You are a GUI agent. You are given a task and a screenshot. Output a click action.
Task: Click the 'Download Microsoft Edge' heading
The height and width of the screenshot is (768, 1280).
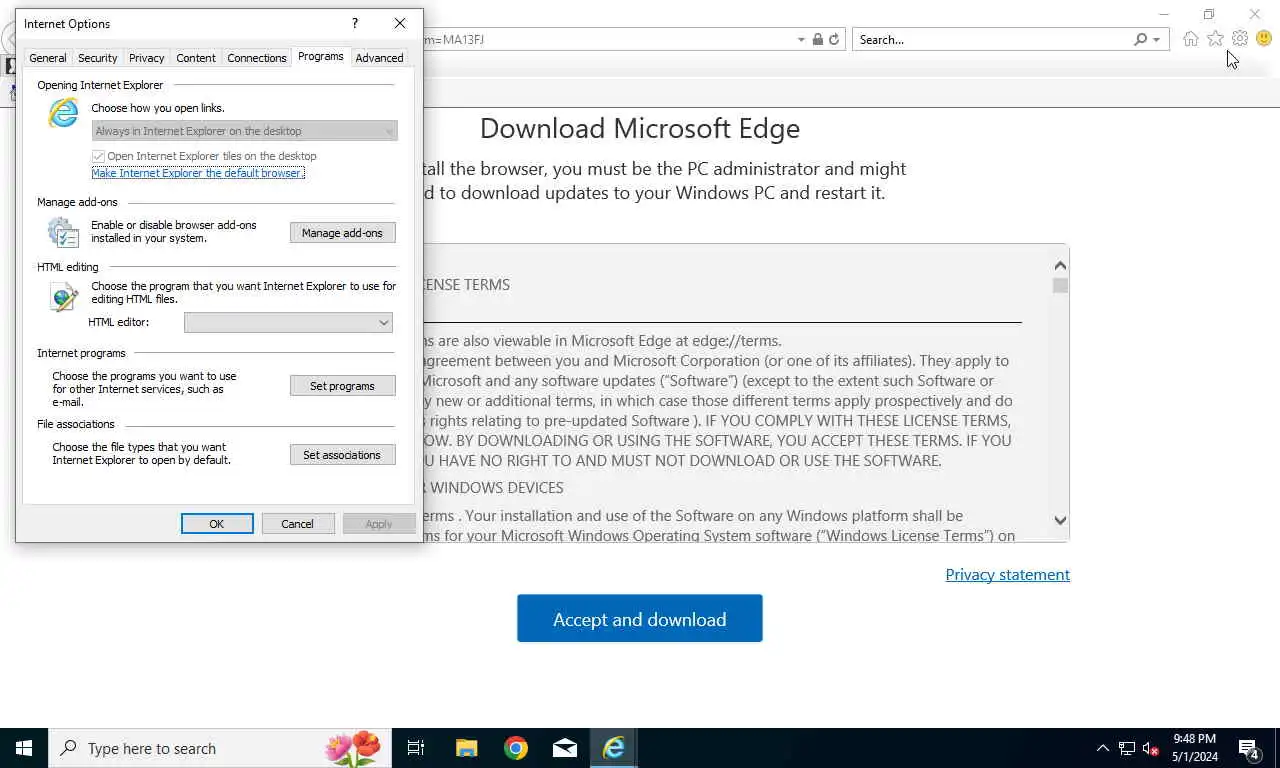tap(640, 129)
